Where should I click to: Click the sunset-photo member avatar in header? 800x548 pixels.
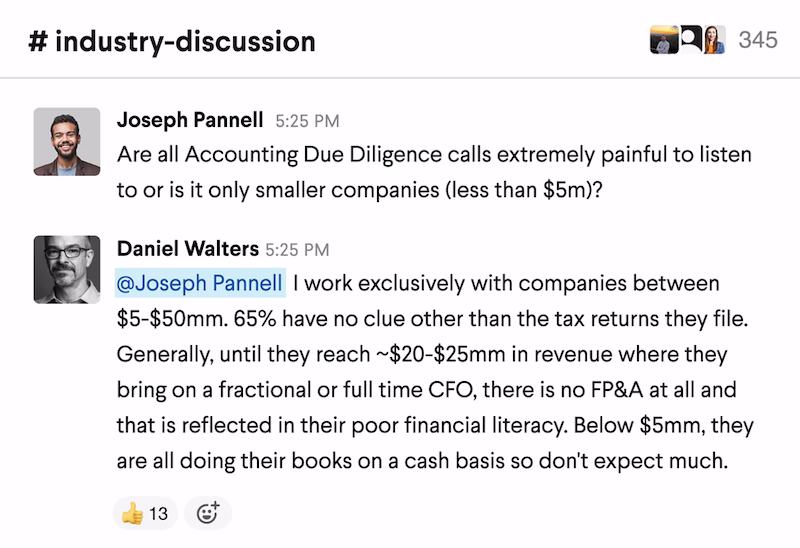click(664, 40)
